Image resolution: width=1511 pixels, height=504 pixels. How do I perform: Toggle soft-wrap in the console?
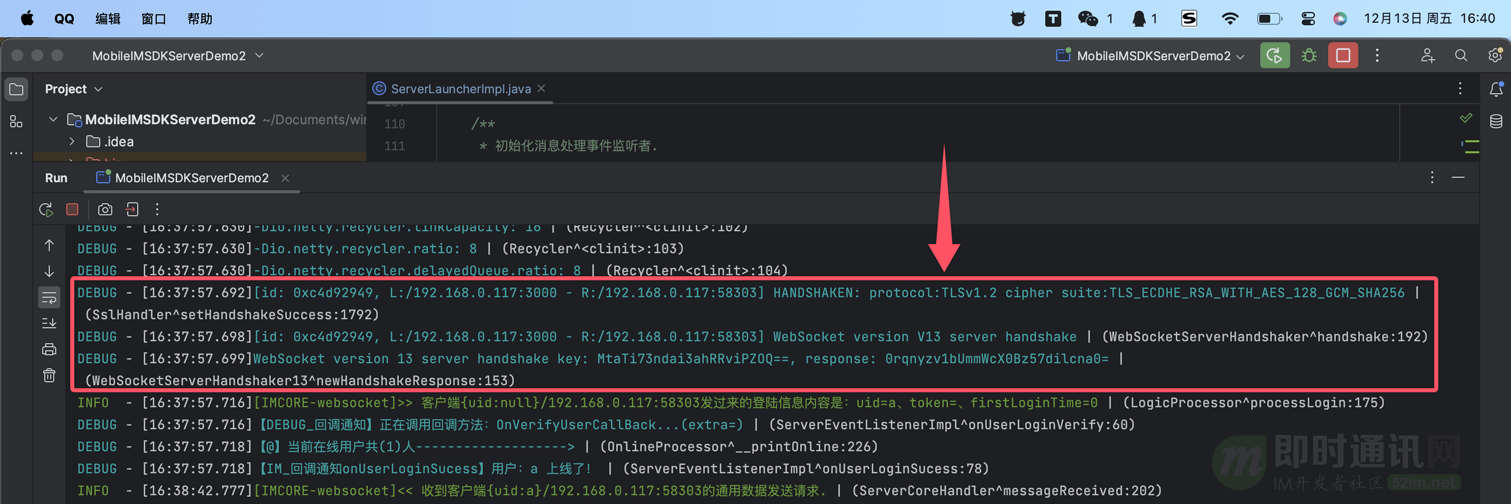[x=49, y=297]
